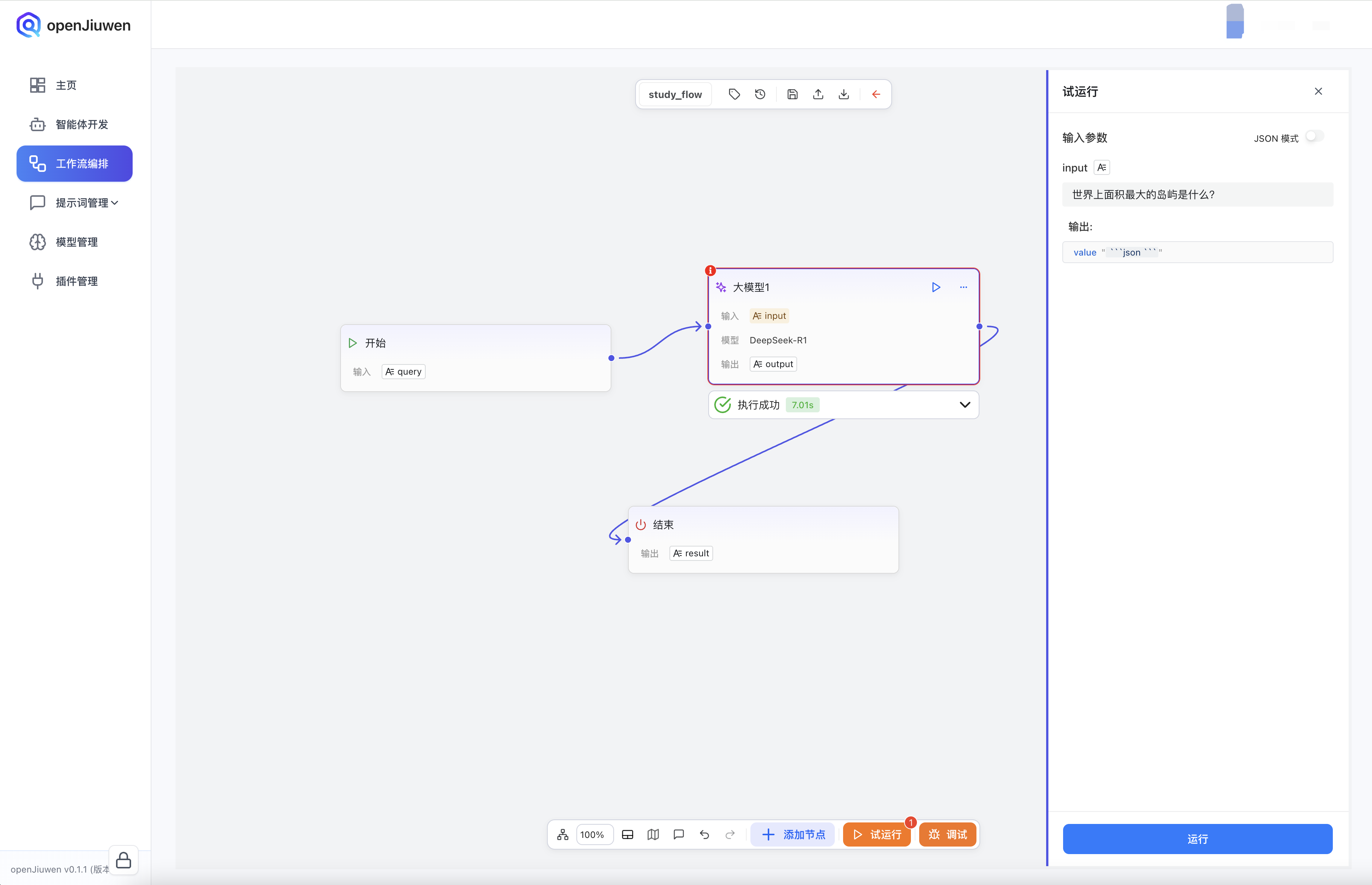Click the save disk icon
Screen dimensions: 1372x885
pyautogui.click(x=792, y=94)
